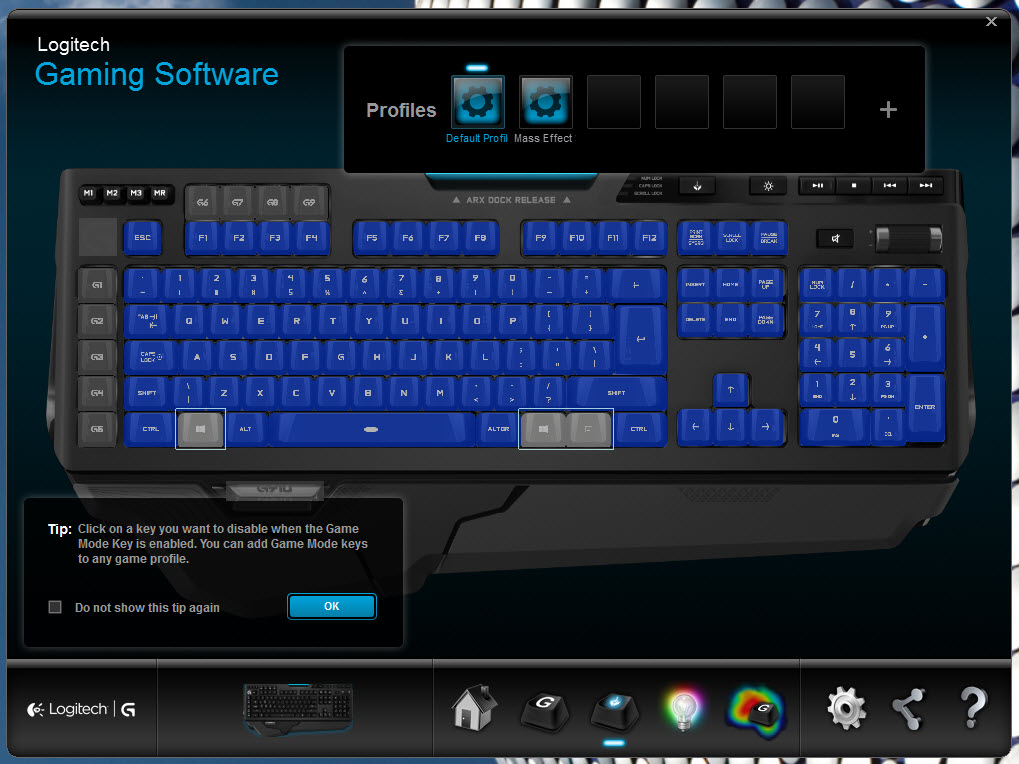Click the Num Lock key
1019x764 pixels.
[818, 285]
